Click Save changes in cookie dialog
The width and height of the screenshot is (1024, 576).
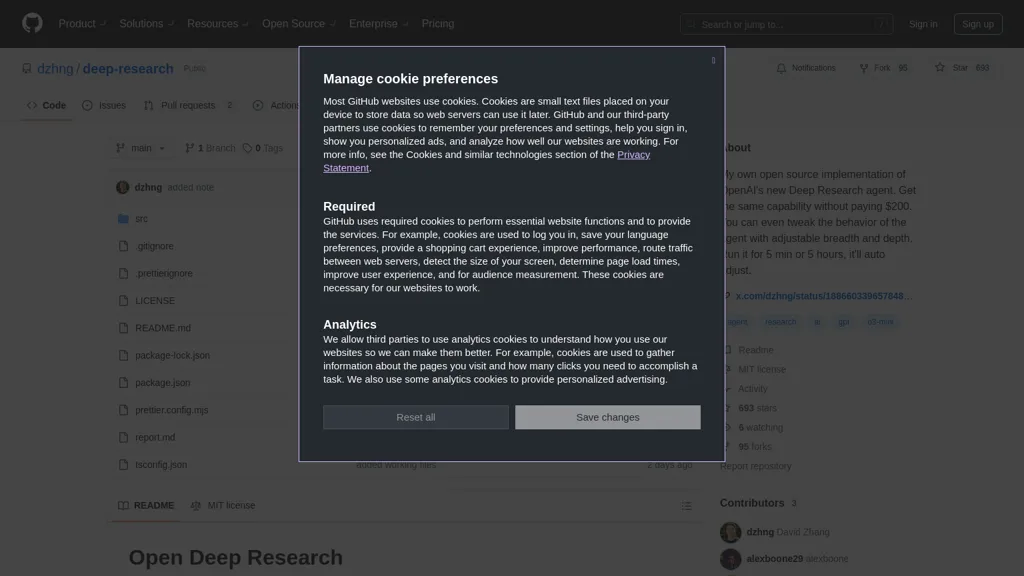click(607, 417)
